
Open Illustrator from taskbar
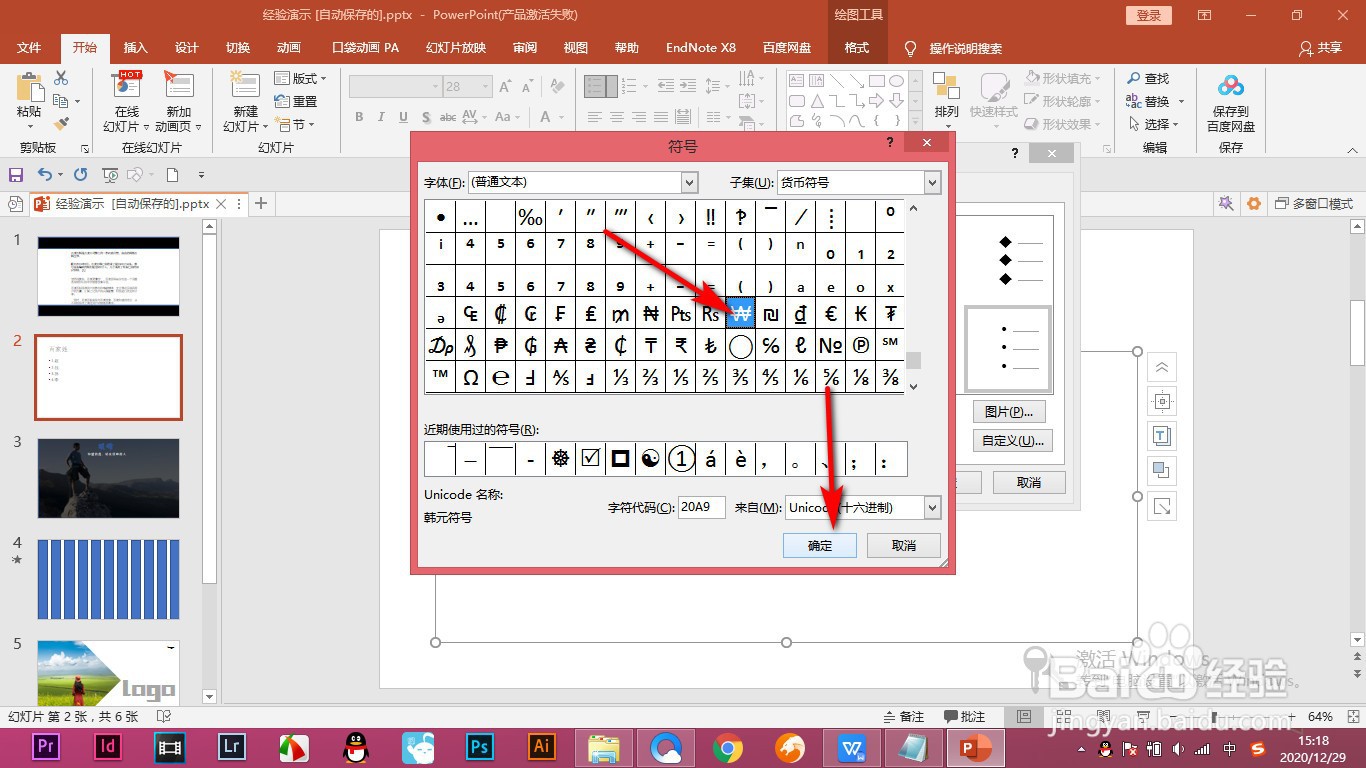point(543,746)
